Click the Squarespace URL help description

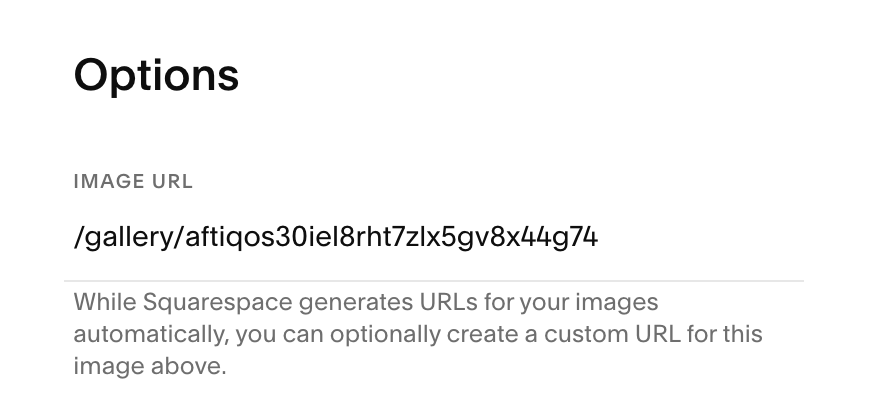click(x=418, y=334)
